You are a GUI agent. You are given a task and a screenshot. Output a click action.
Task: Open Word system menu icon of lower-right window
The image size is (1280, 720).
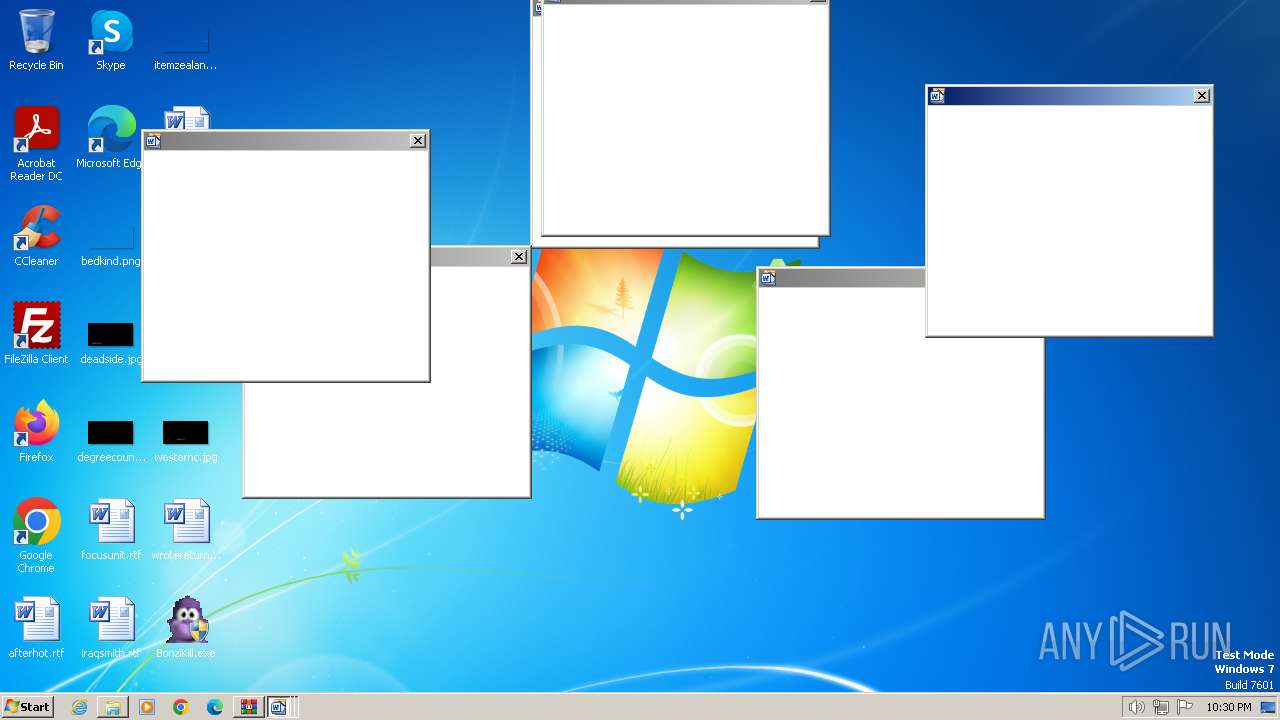click(x=768, y=278)
